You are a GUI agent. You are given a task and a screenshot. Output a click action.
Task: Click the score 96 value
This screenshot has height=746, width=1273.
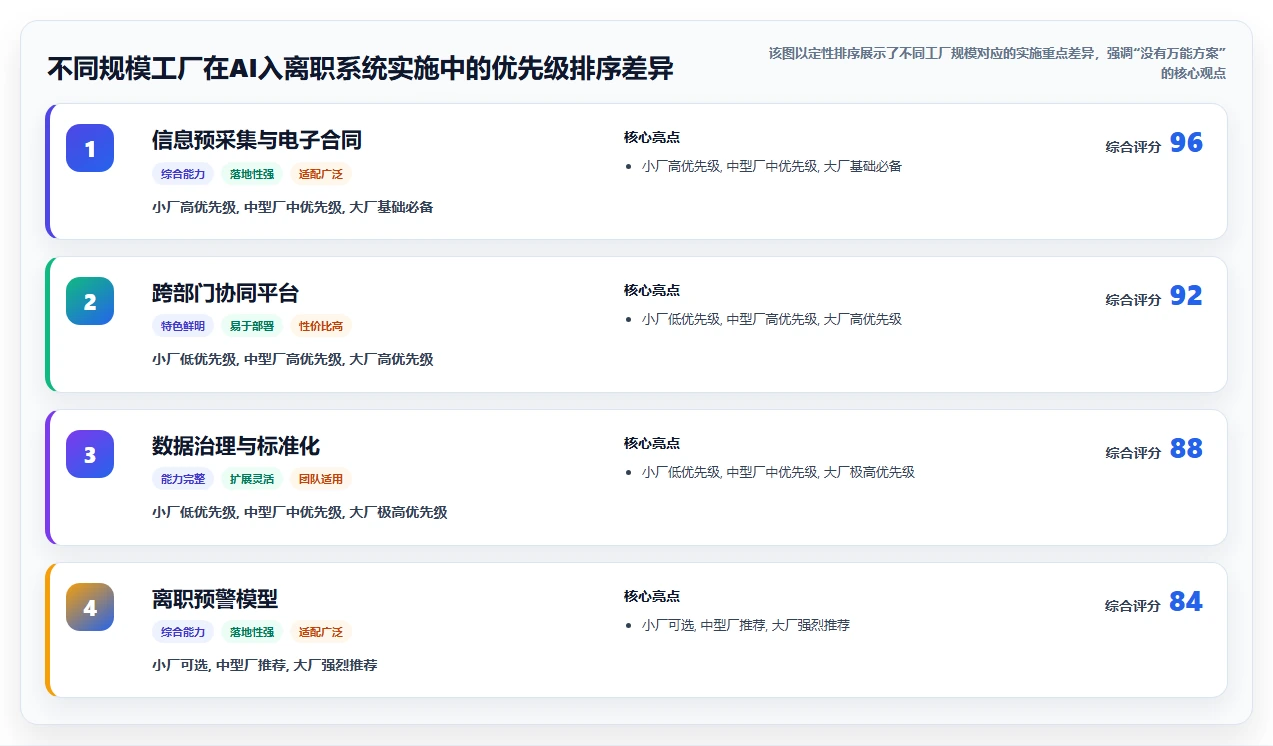coord(1186,143)
